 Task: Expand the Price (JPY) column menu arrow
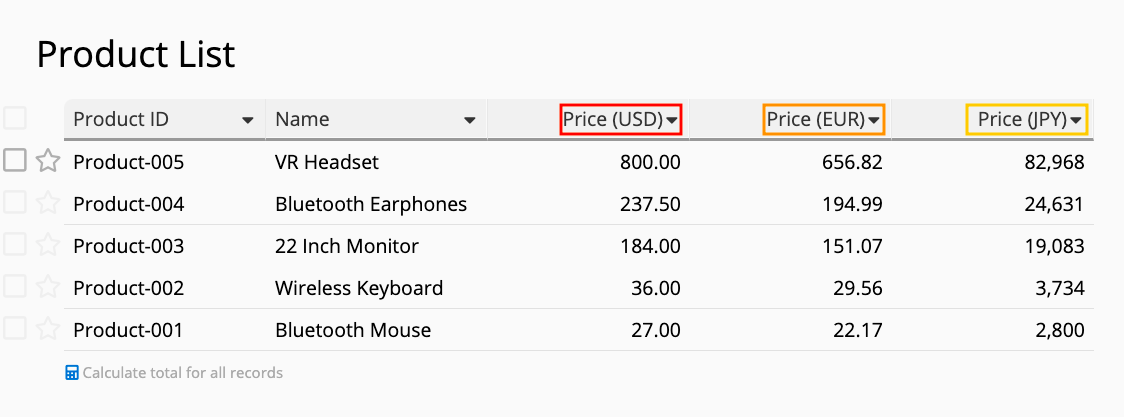tap(1077, 120)
